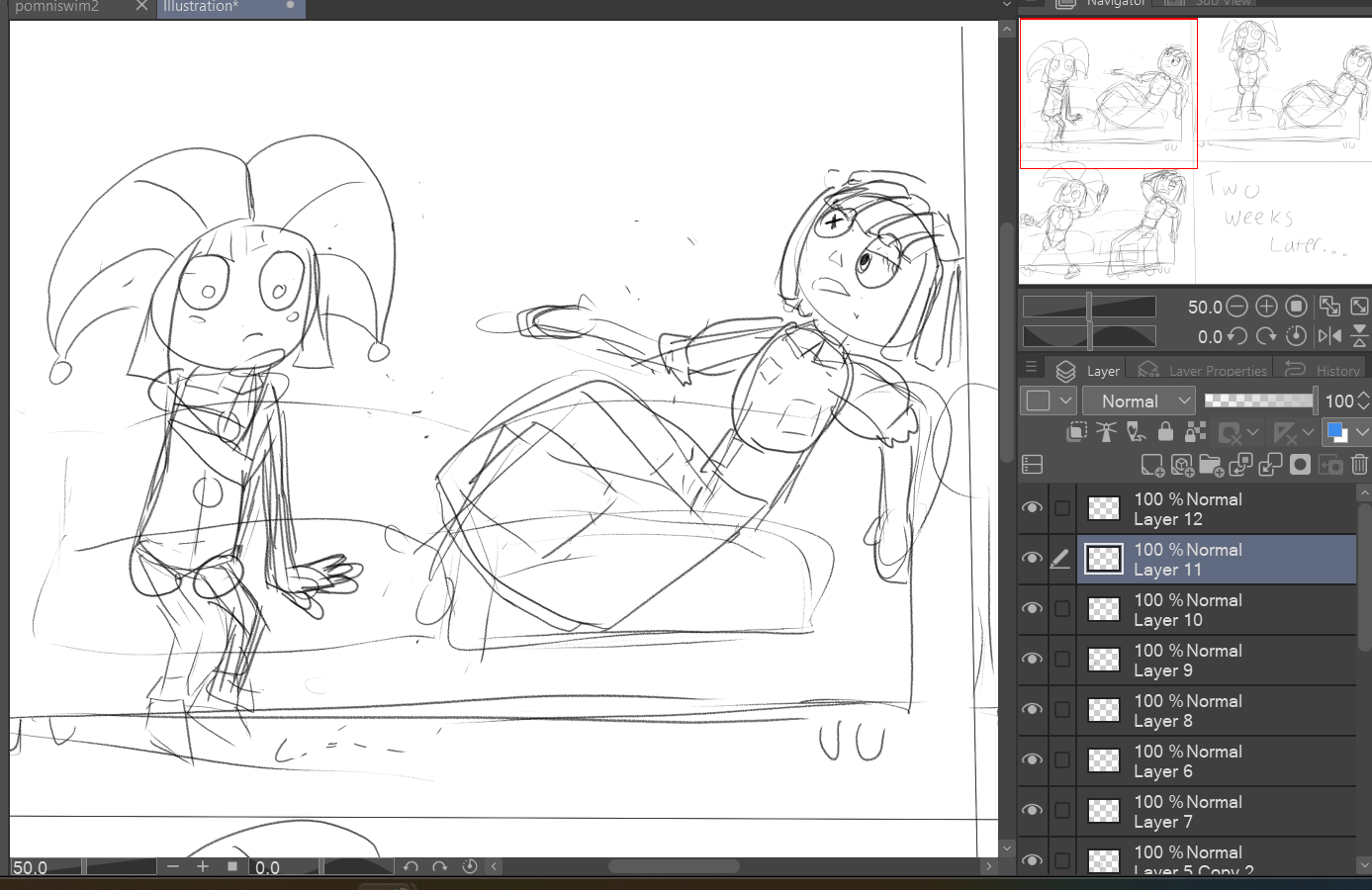1372x890 pixels.
Task: Rotate left using the bottom bar arrow
Action: [x=411, y=866]
